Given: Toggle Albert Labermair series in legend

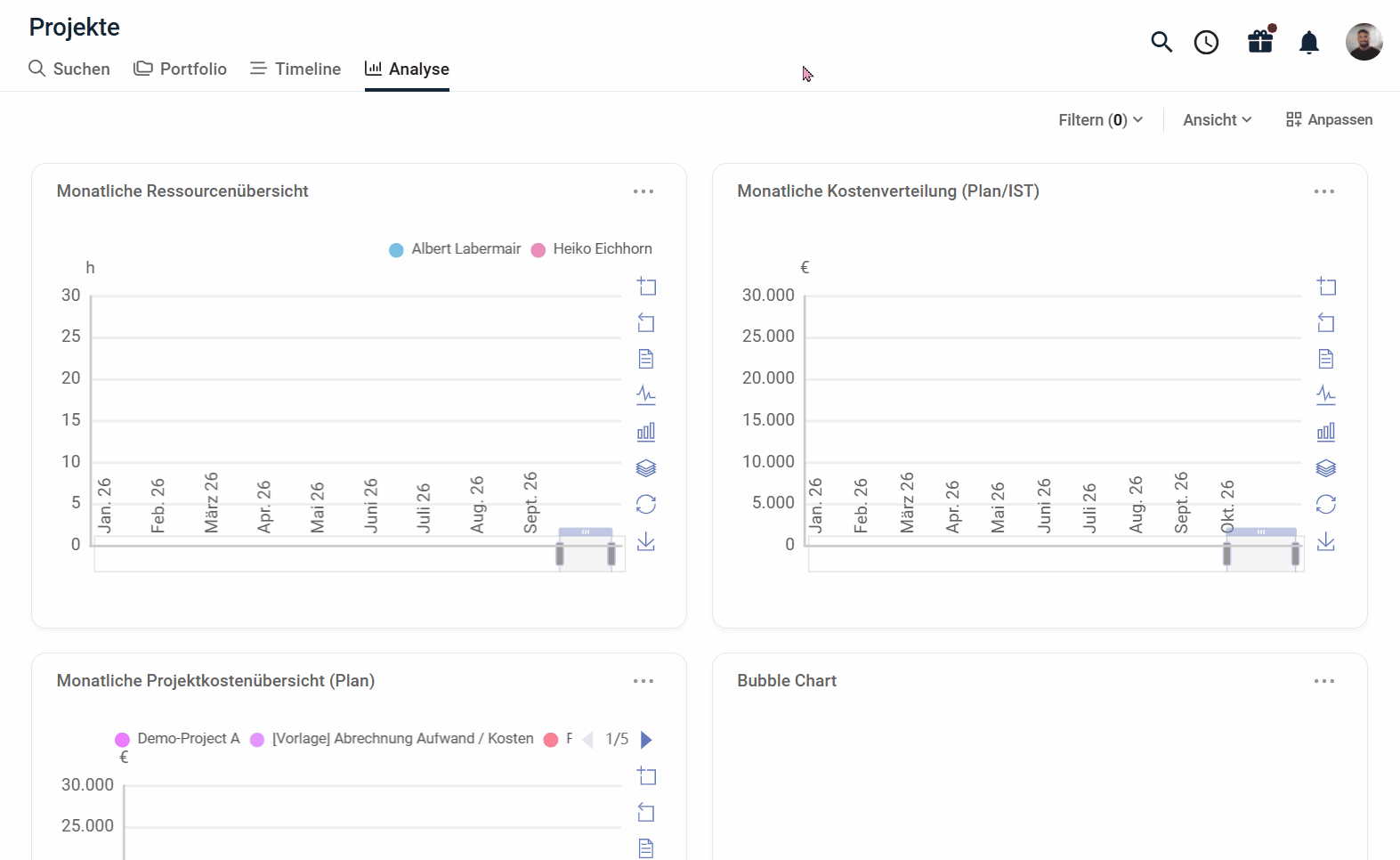Looking at the screenshot, I should [455, 249].
